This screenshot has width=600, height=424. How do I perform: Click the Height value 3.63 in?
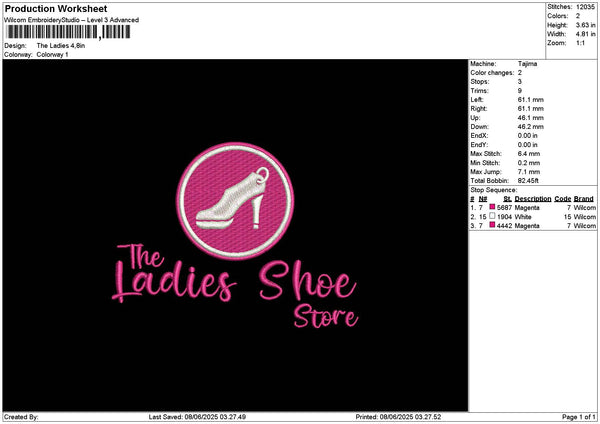(585, 25)
